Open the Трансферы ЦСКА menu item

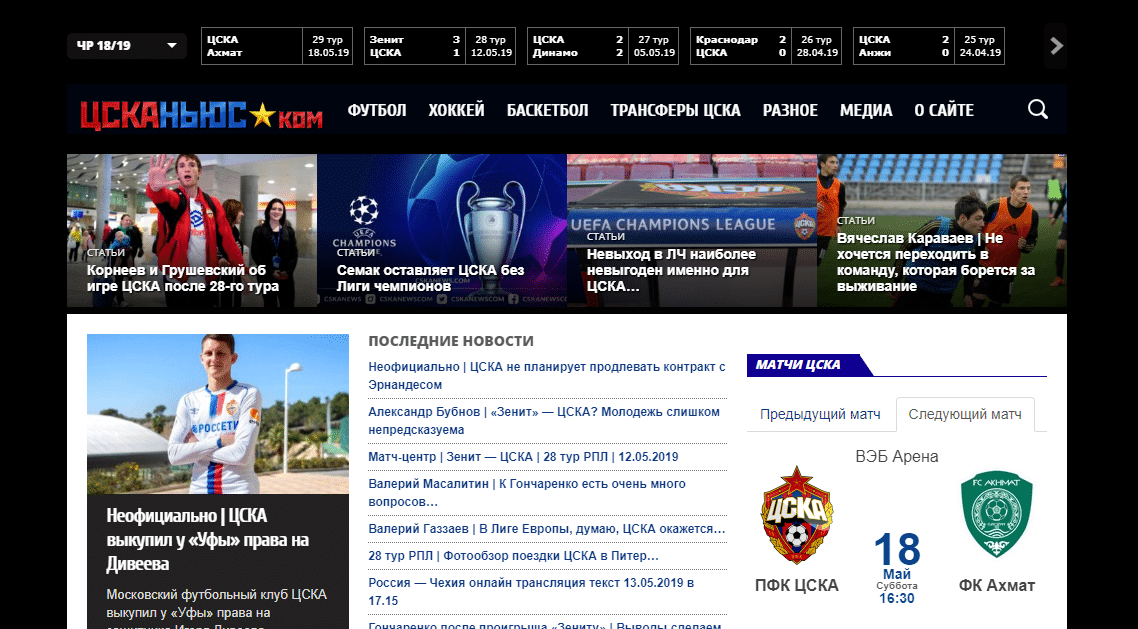[x=675, y=110]
